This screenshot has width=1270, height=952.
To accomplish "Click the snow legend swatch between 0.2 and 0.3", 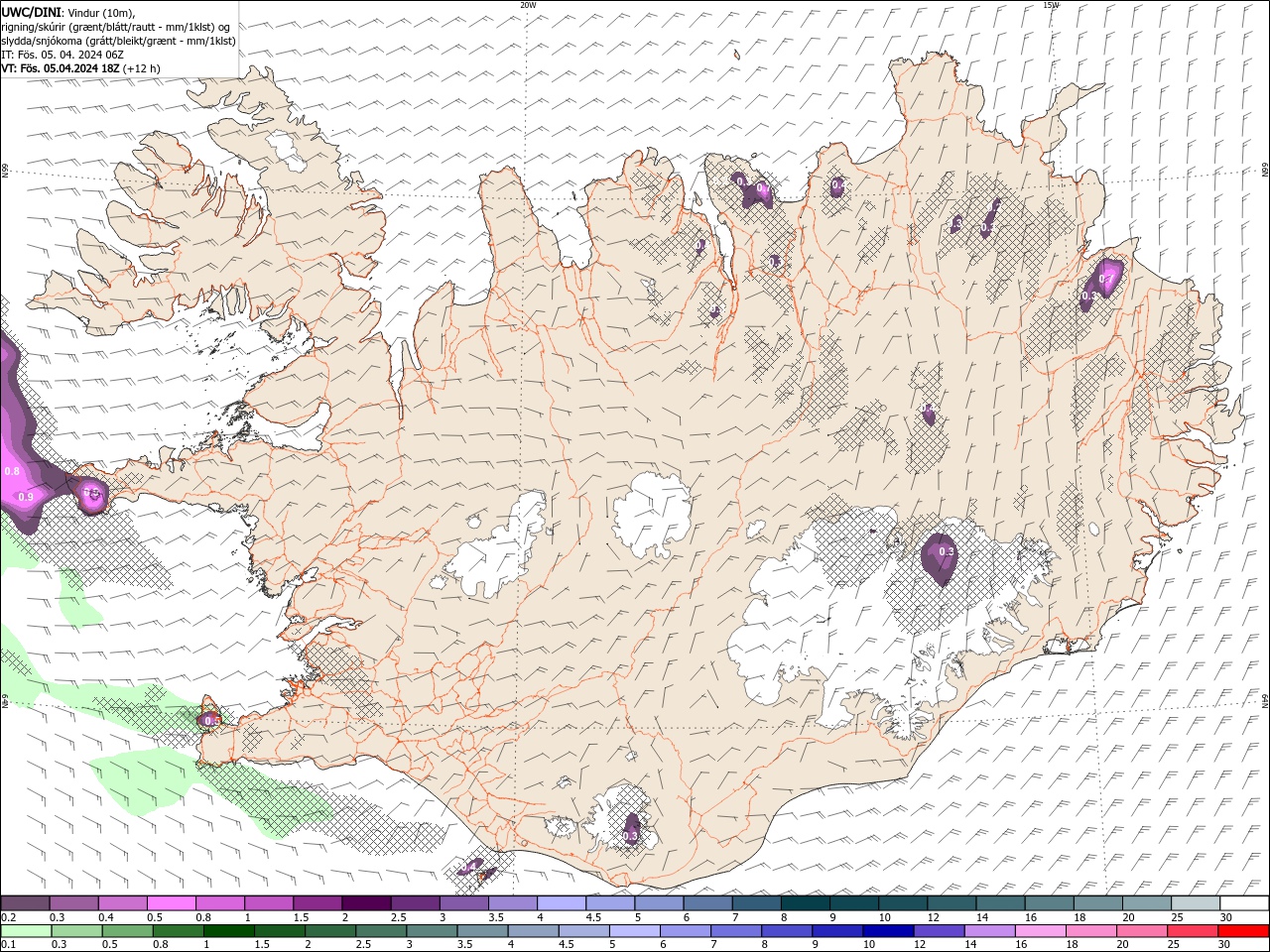I will pos(25,903).
